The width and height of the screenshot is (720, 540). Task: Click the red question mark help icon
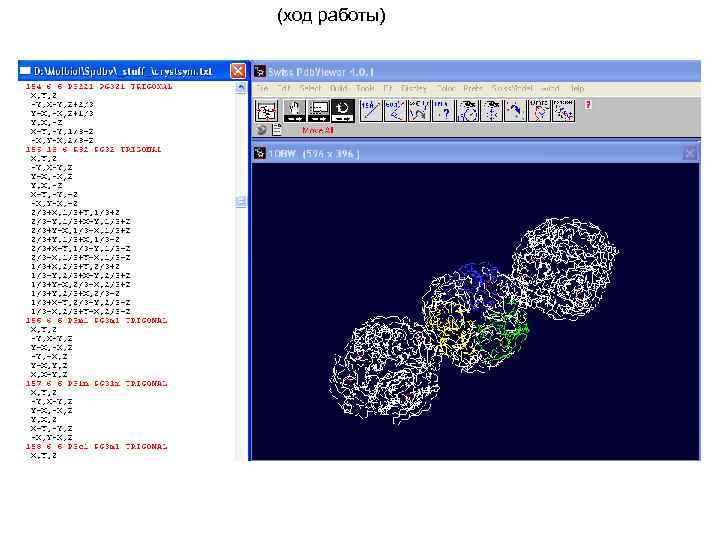pos(588,105)
